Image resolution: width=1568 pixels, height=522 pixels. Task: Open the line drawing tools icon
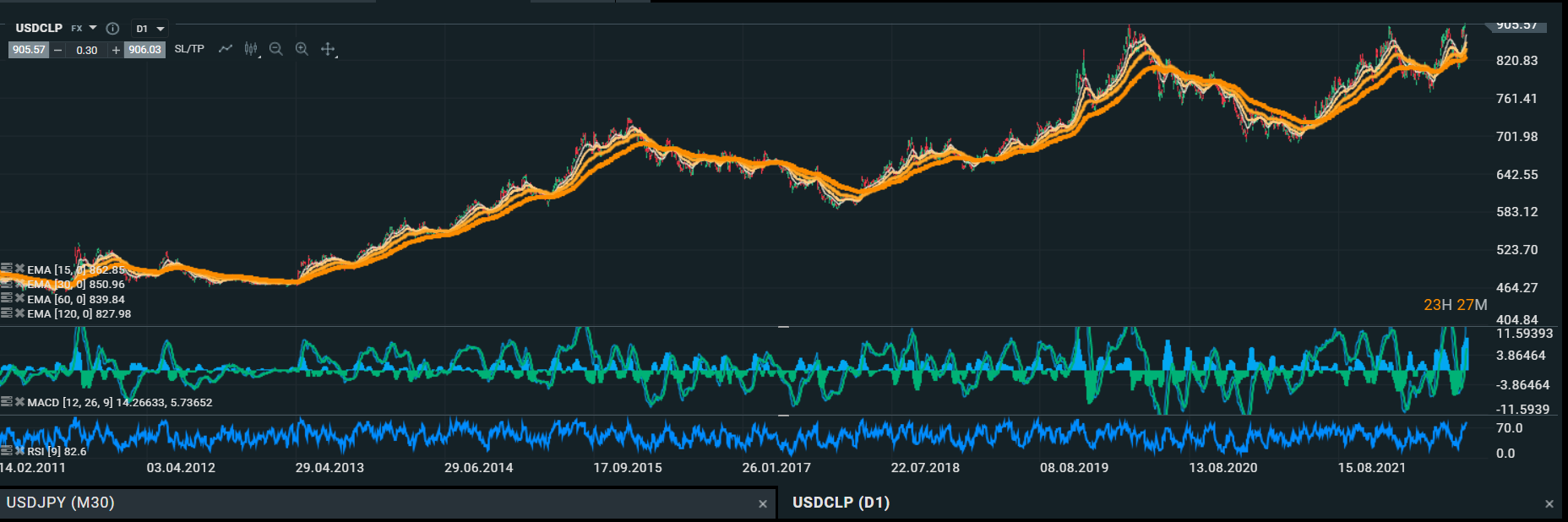[x=226, y=49]
